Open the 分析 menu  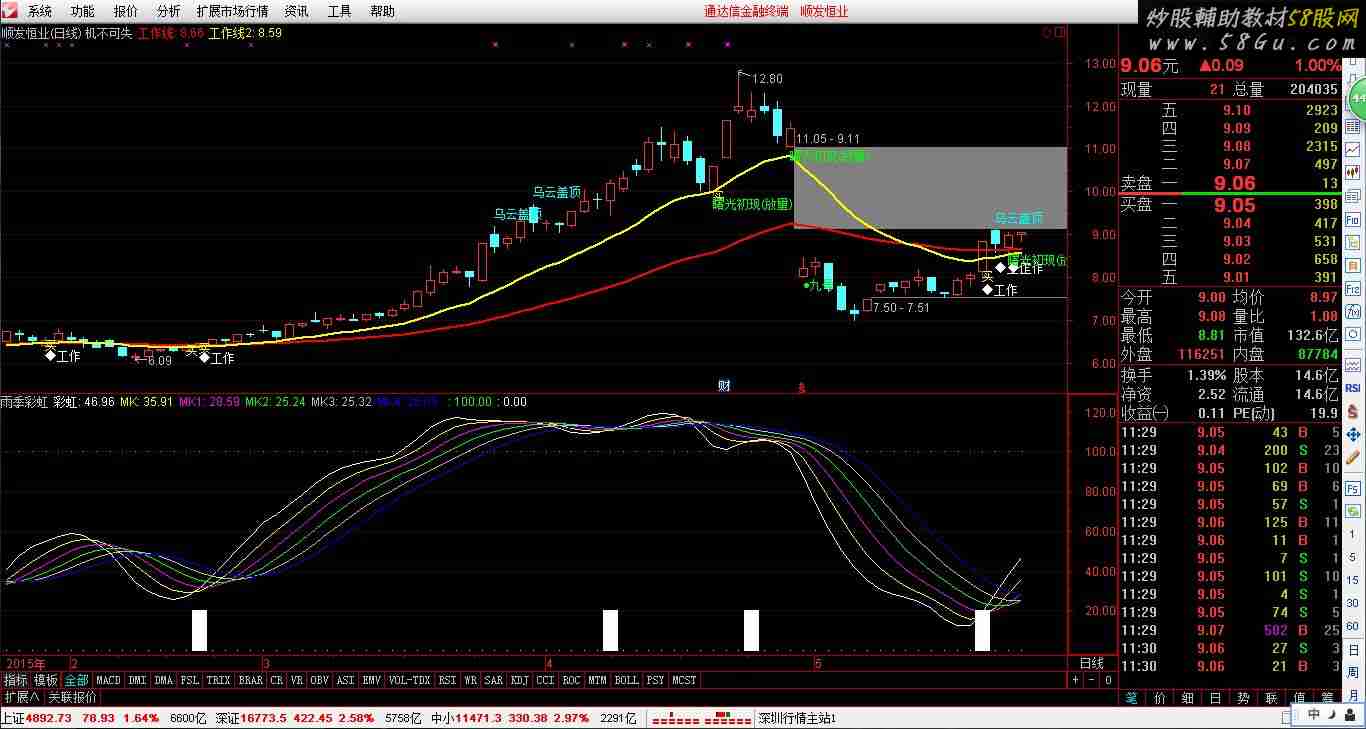point(169,11)
